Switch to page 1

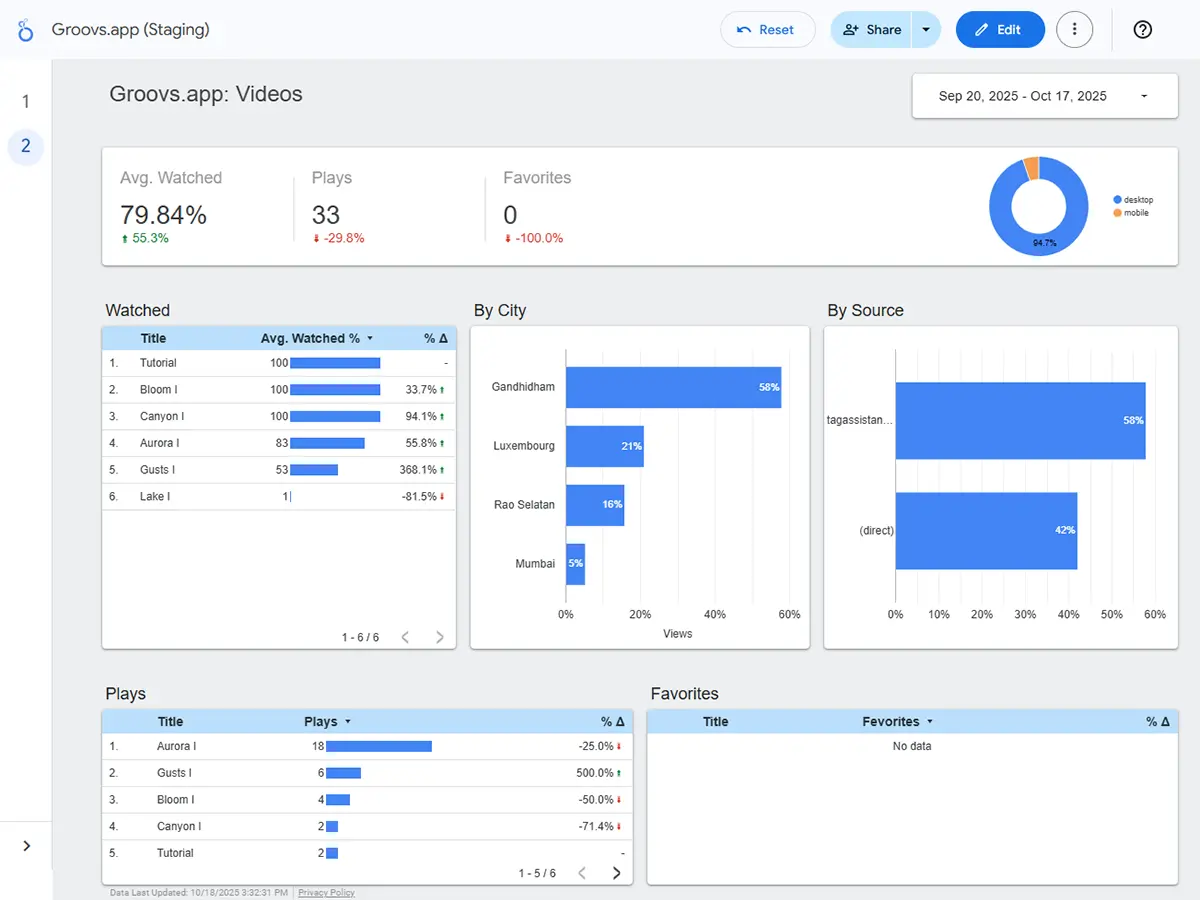coord(26,102)
